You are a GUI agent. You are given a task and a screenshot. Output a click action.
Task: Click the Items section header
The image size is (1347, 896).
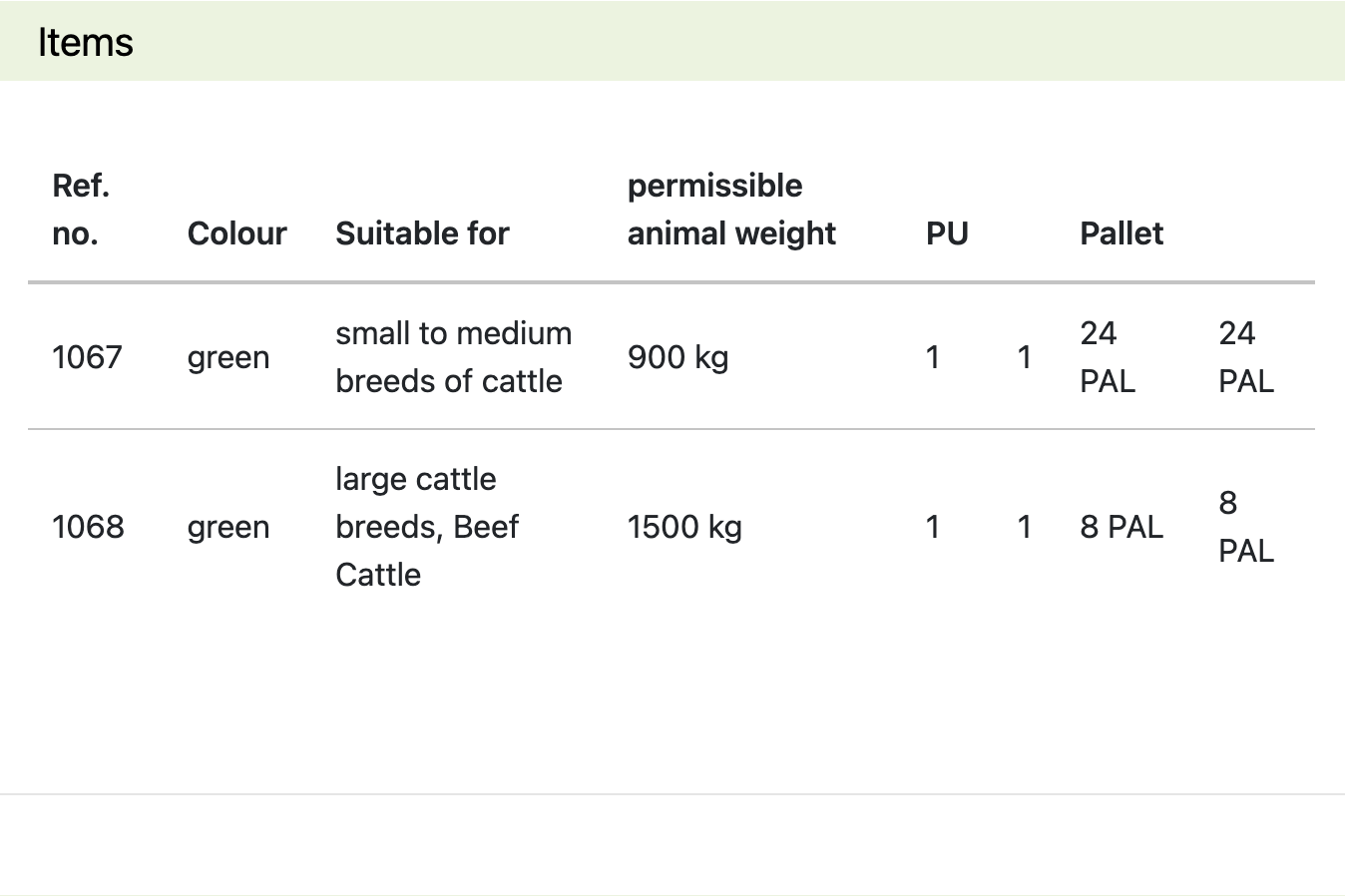[x=86, y=42]
